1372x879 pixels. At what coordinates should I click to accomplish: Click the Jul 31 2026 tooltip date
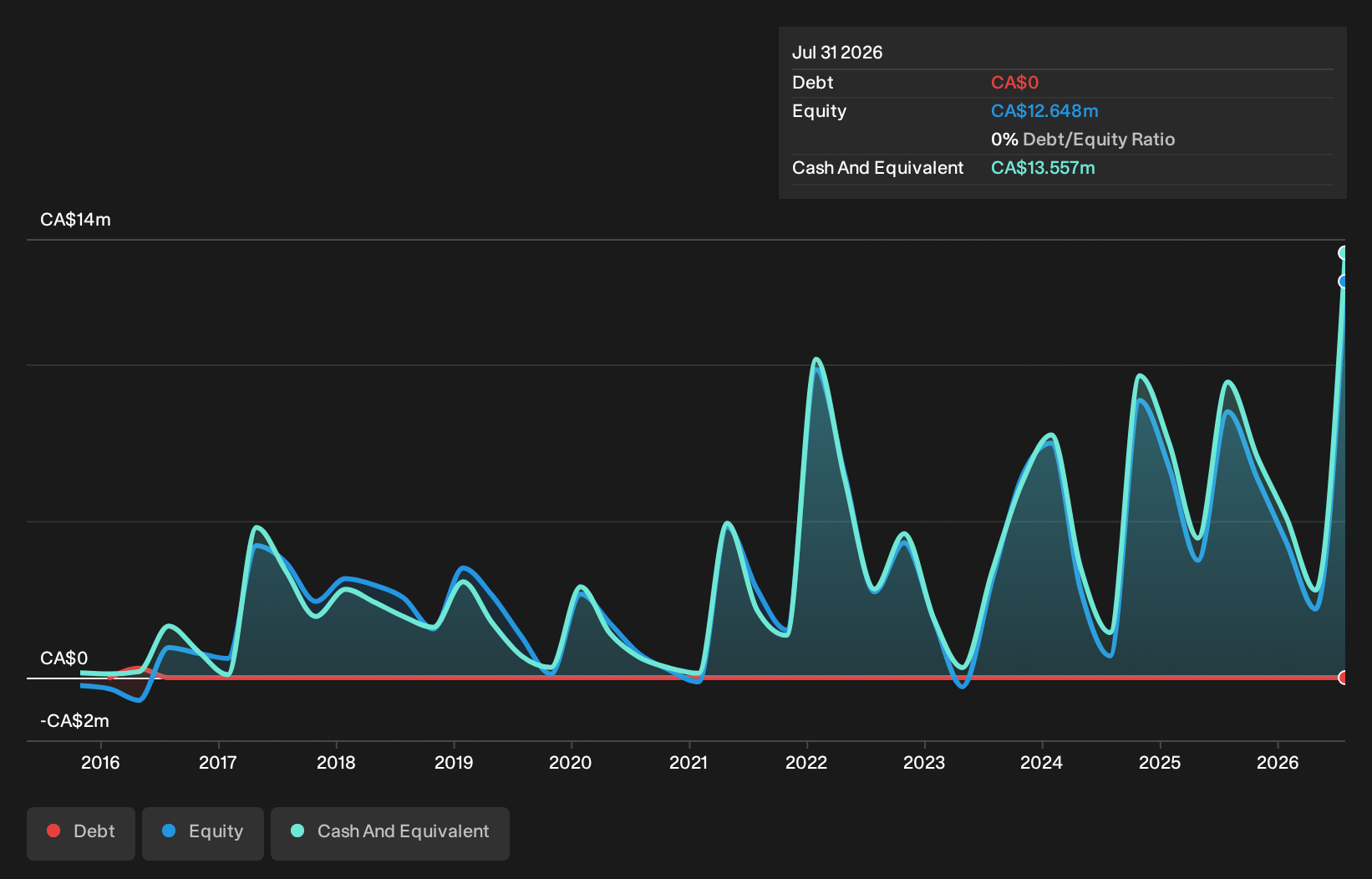(x=837, y=53)
